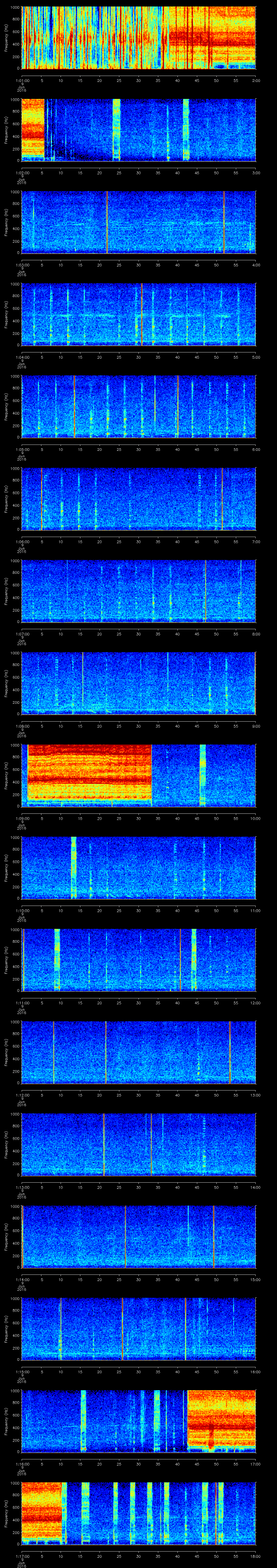Click the spectrogram panel starting at 1:08:00
277x1568 pixels.
139,683
